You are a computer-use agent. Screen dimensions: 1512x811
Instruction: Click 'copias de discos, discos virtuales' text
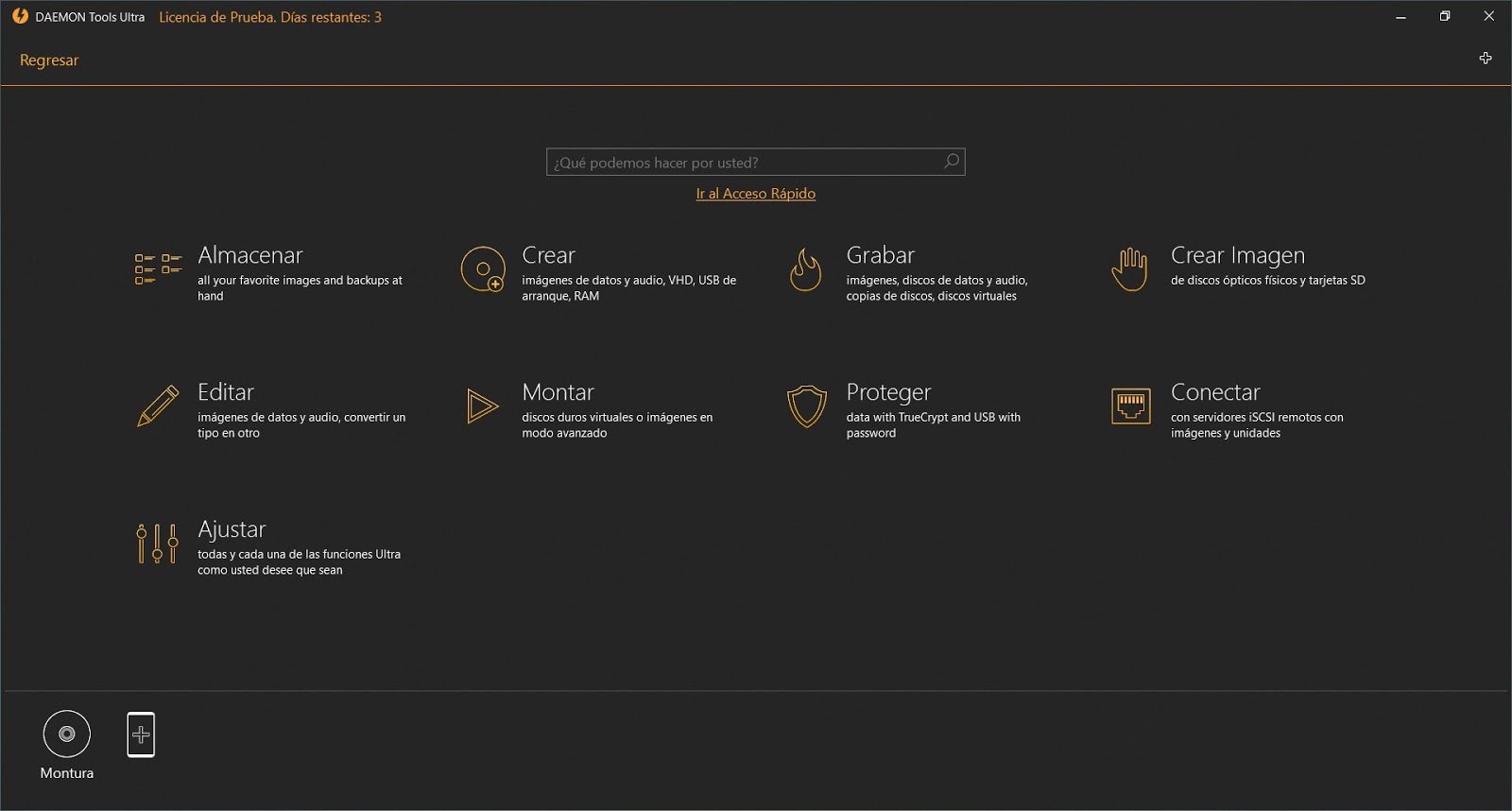(932, 297)
